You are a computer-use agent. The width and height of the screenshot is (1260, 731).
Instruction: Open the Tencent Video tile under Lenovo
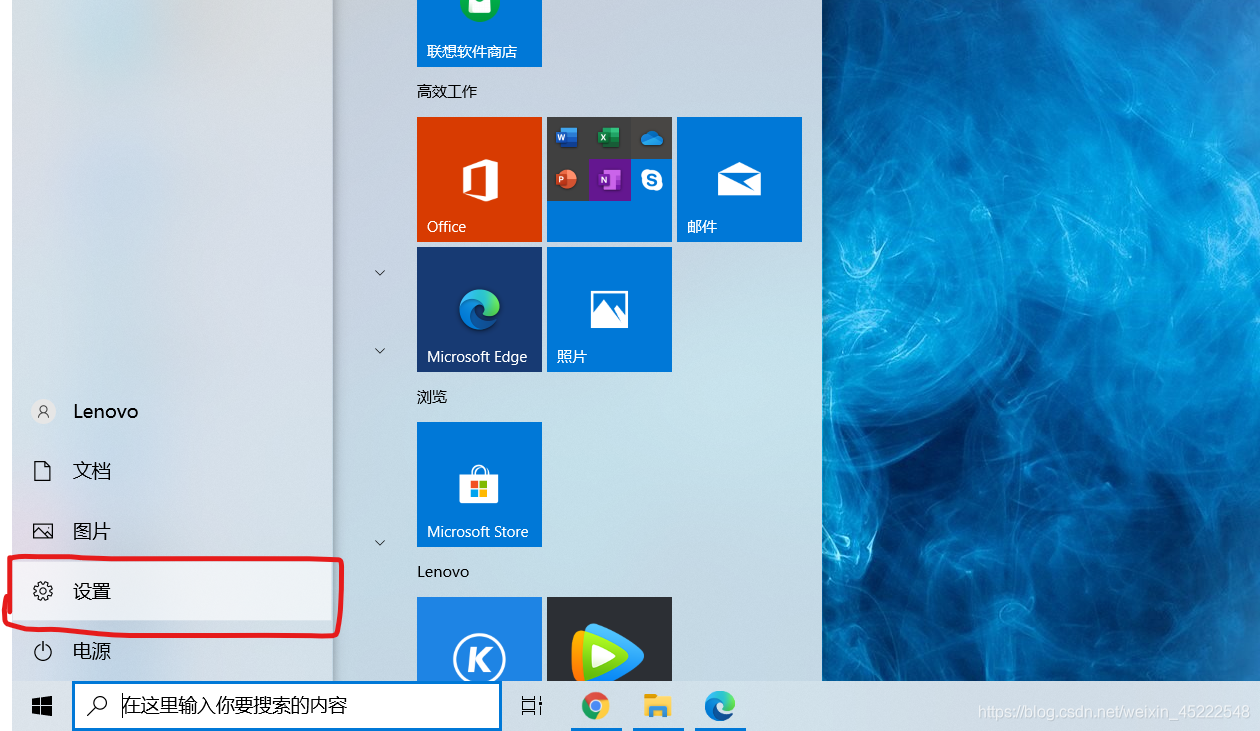[x=609, y=639]
